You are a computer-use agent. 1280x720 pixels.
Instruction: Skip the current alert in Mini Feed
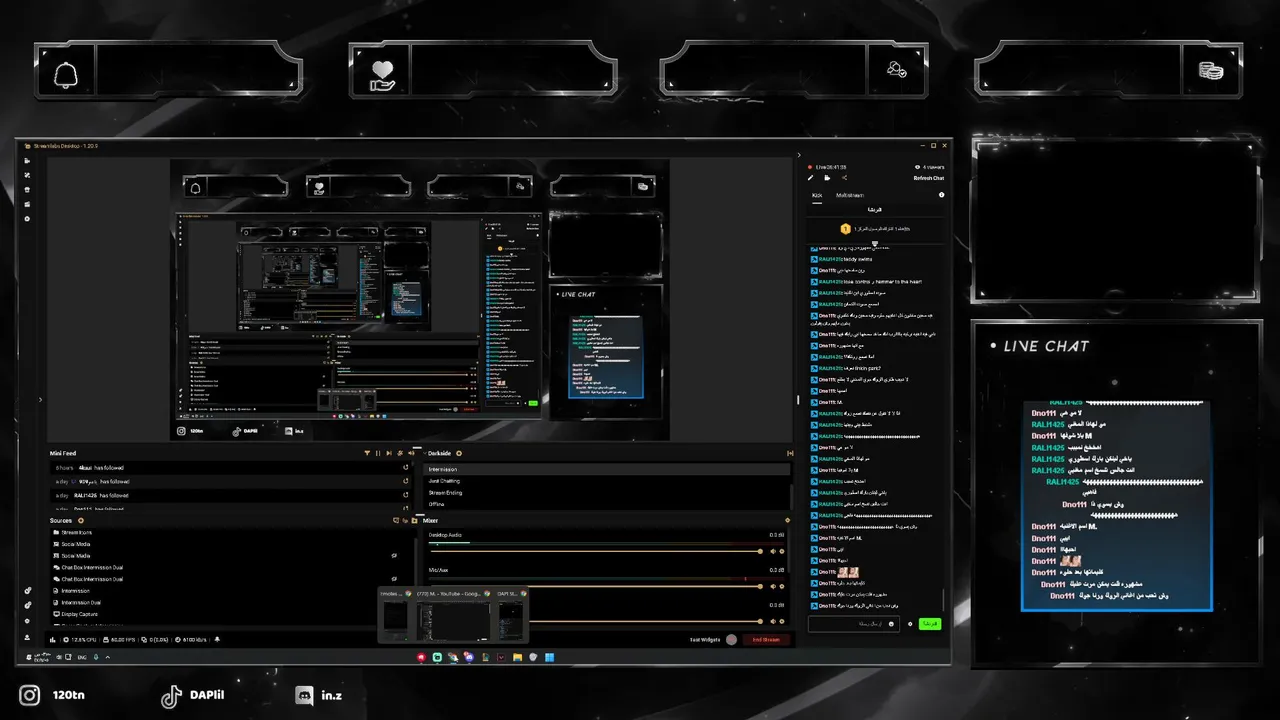(389, 453)
